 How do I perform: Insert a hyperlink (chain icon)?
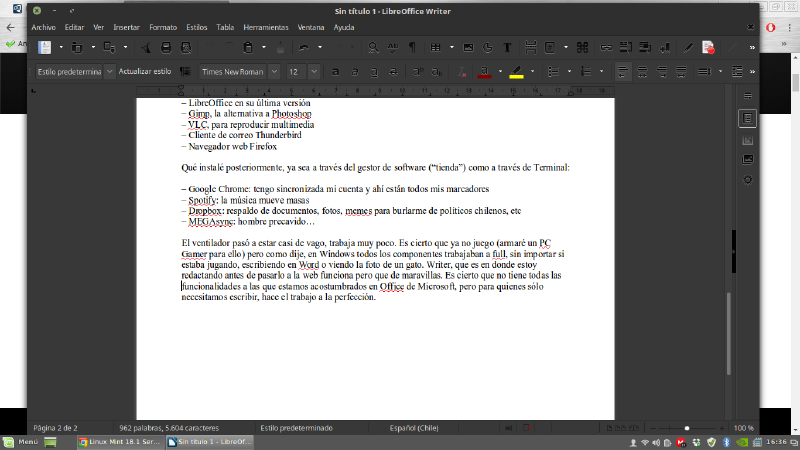pyautogui.click(x=606, y=47)
